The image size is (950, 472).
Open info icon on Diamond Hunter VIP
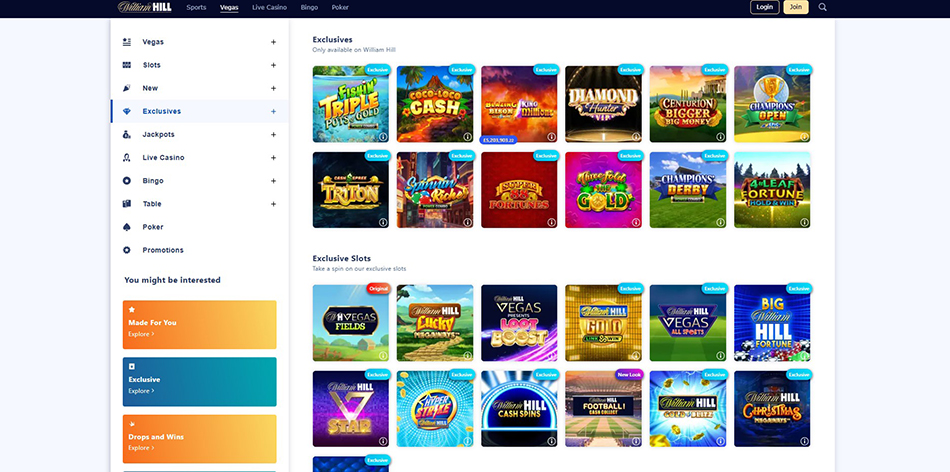(x=636, y=137)
